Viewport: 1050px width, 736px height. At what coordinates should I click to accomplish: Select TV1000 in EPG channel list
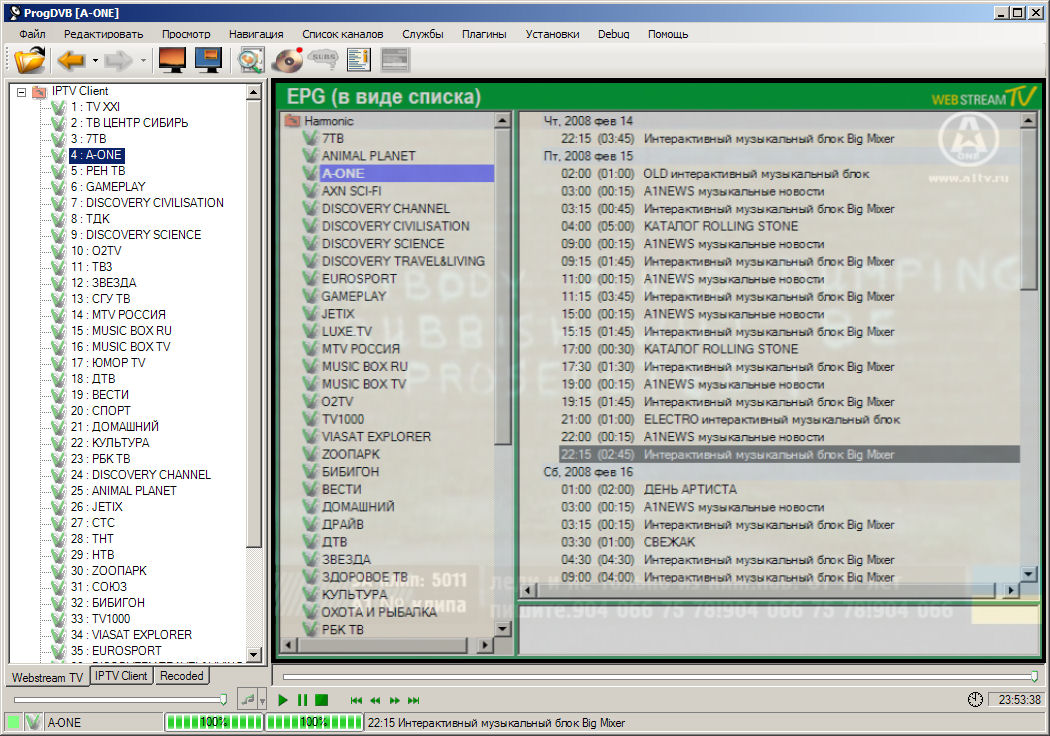[x=343, y=419]
